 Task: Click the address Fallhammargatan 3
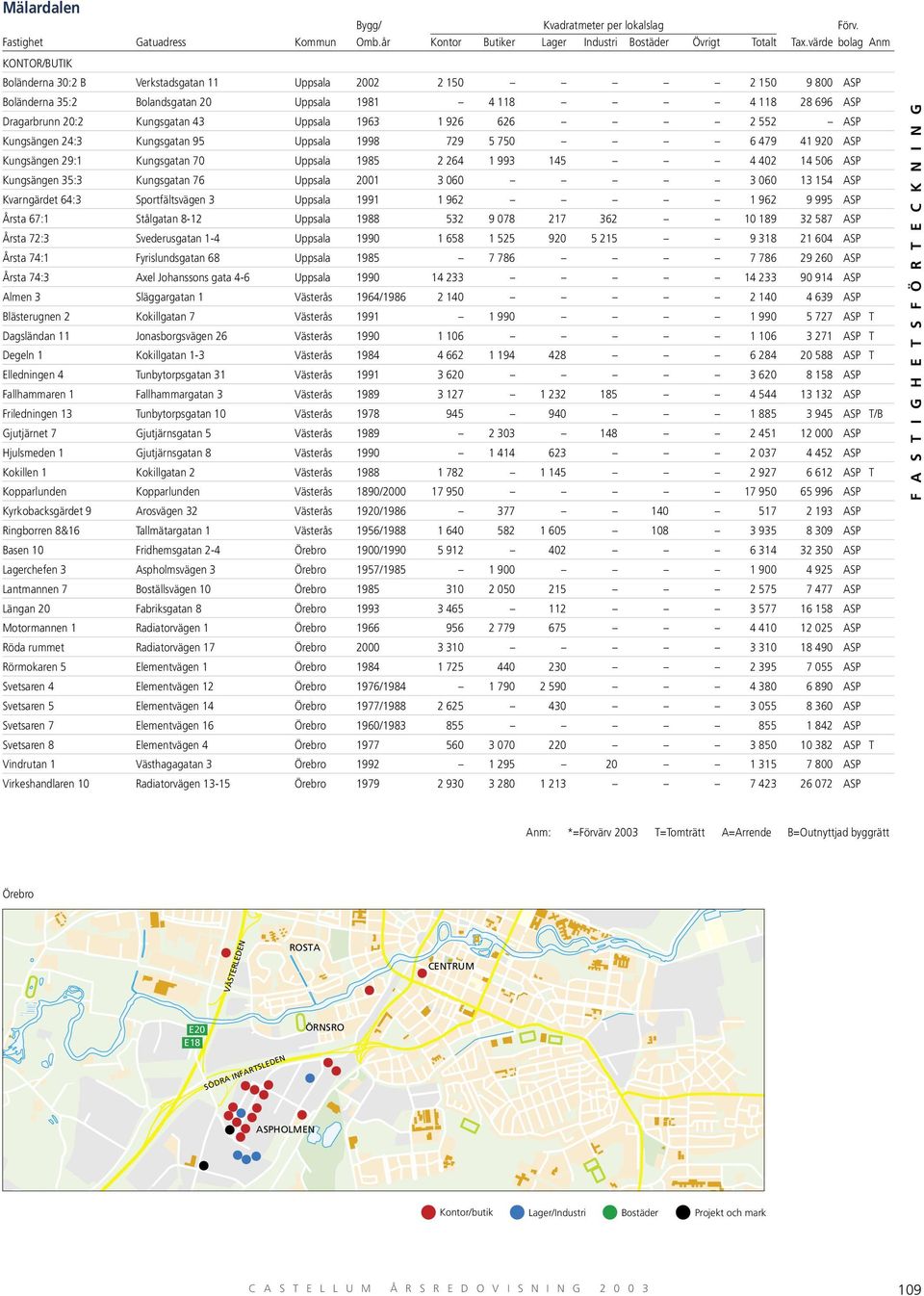pyautogui.click(x=179, y=395)
